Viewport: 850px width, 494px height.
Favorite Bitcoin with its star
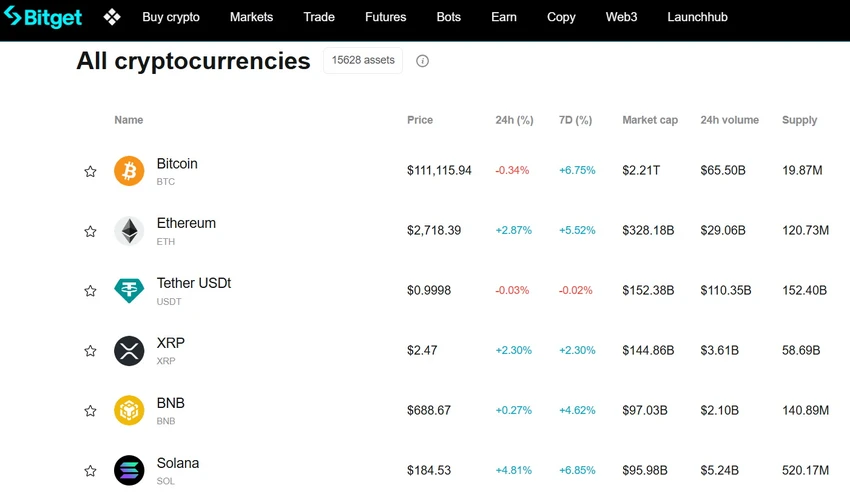pyautogui.click(x=91, y=172)
